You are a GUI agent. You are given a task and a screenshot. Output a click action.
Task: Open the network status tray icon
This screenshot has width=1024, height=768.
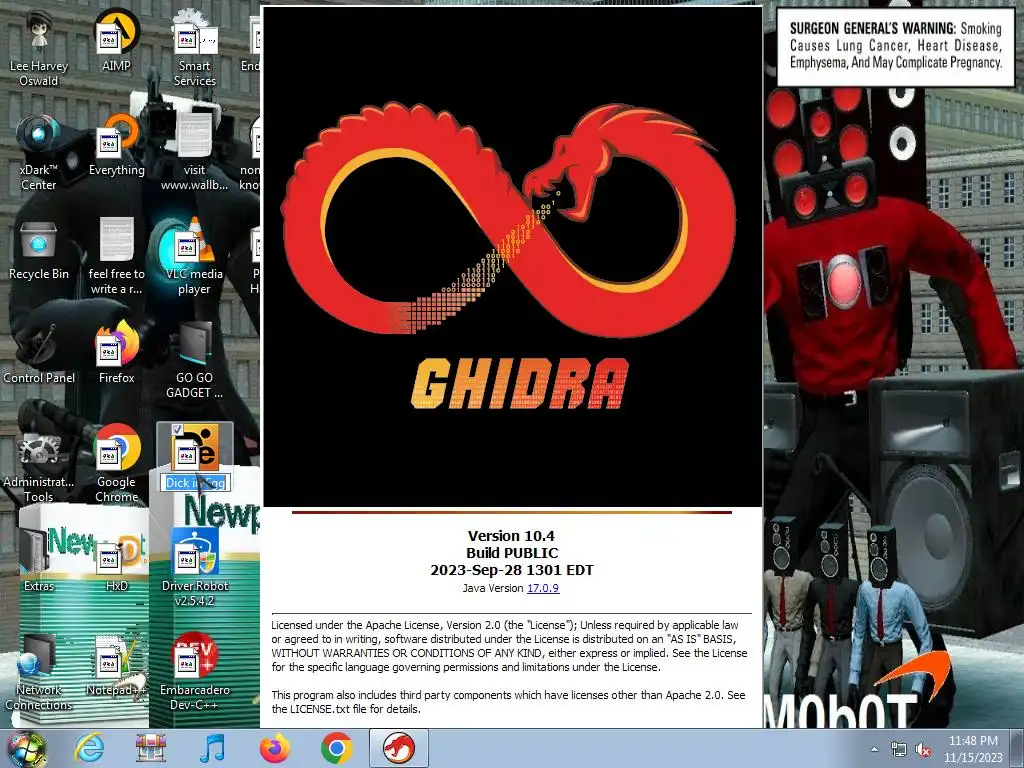(899, 749)
